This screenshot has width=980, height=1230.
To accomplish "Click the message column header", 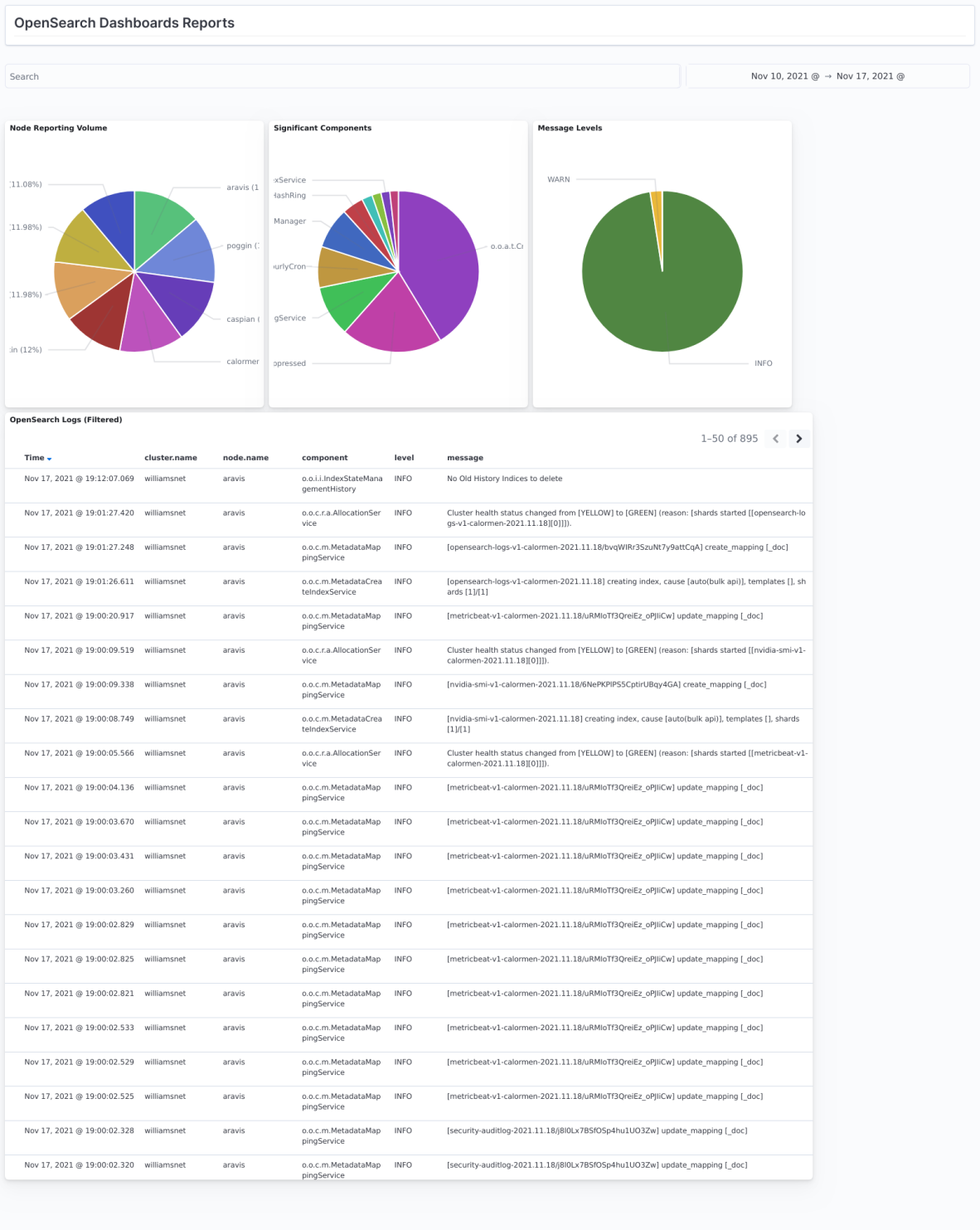I will 465,458.
